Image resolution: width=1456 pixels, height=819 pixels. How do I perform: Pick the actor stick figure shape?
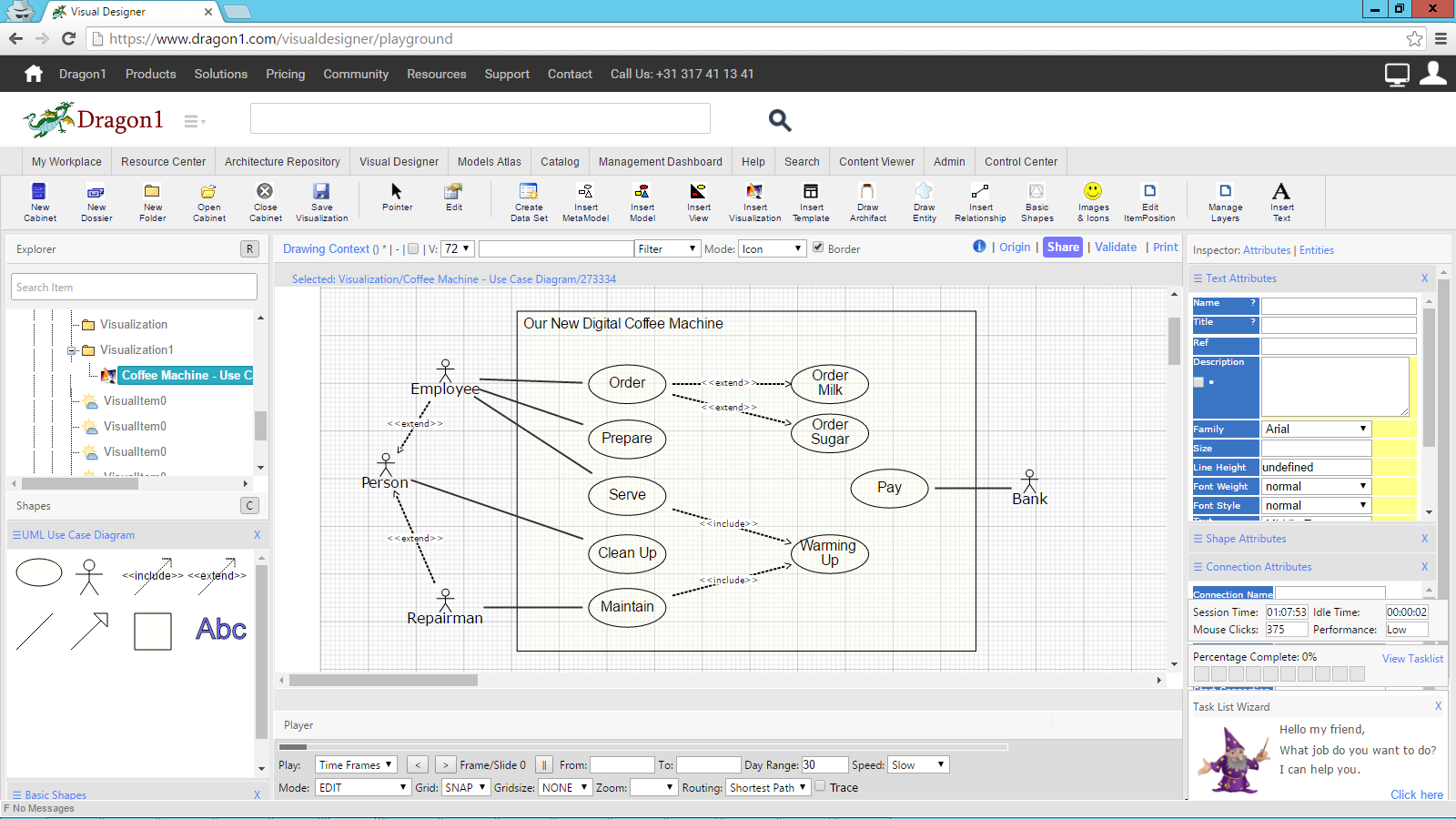89,577
